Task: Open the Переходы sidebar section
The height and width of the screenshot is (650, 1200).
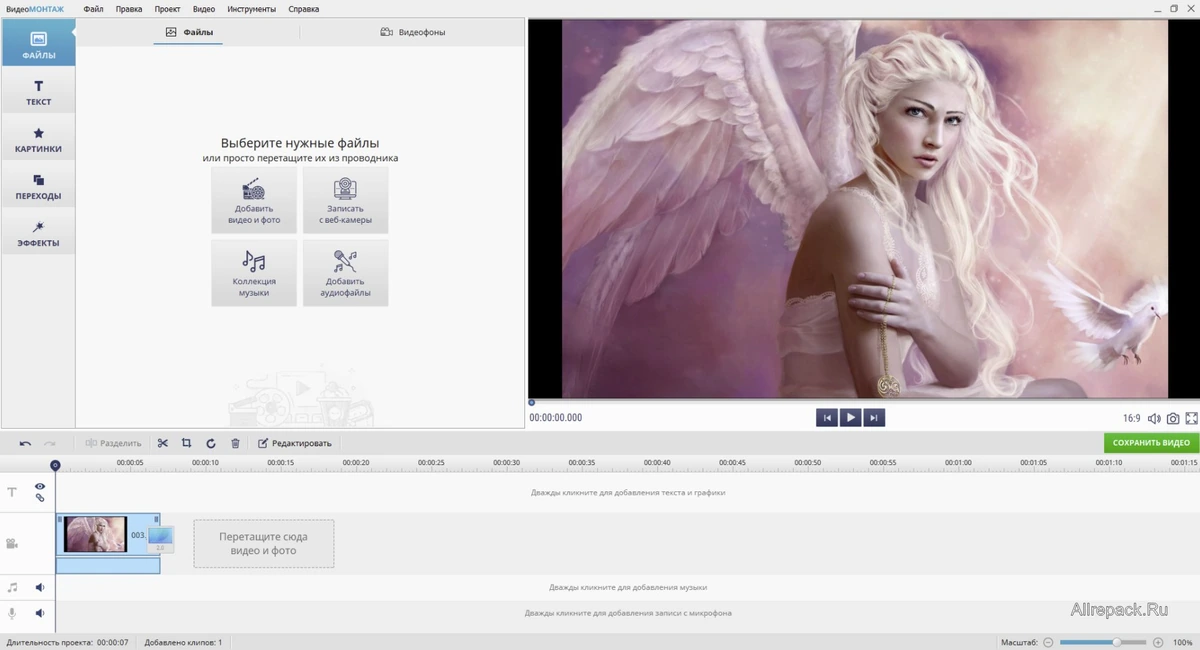Action: click(38, 187)
